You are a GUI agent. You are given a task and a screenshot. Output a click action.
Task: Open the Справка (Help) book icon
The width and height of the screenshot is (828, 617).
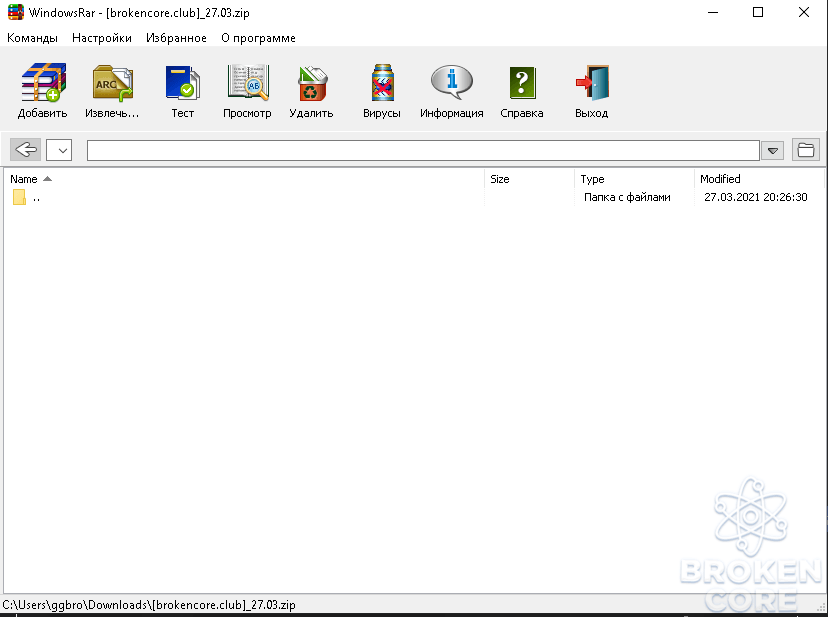(x=522, y=82)
